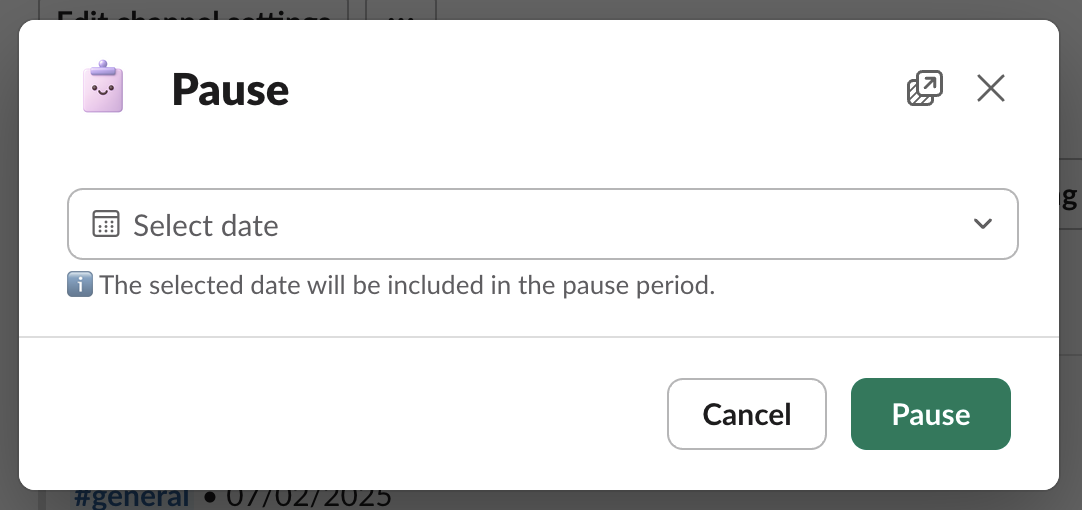
Task: Open the #general channel link
Action: tap(132, 497)
